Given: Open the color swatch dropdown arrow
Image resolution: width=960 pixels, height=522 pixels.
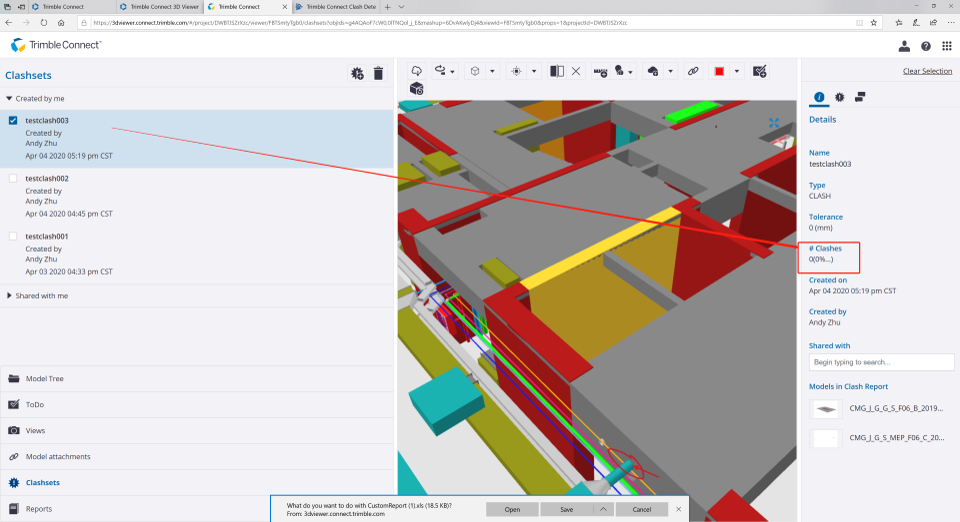Looking at the screenshot, I should click(737, 72).
